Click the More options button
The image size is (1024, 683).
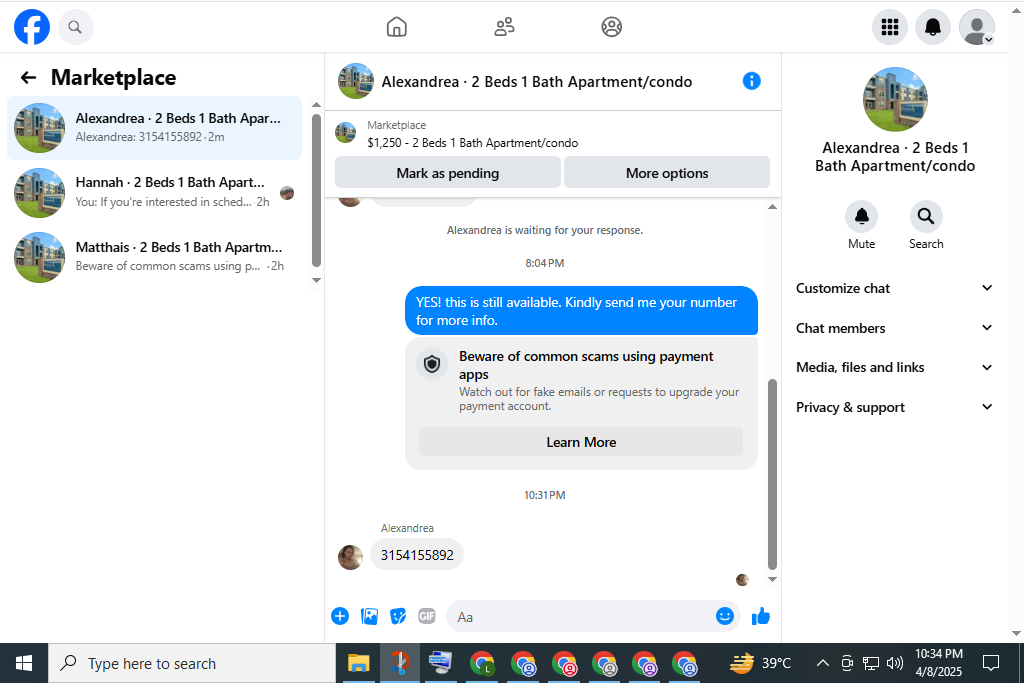tap(667, 173)
